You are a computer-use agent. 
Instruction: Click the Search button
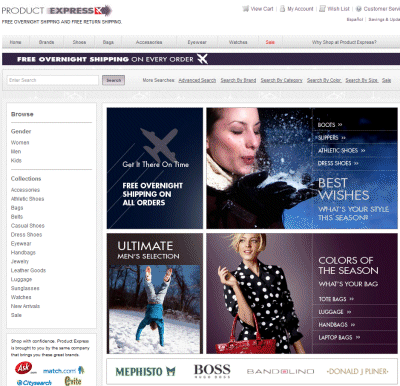[113, 80]
